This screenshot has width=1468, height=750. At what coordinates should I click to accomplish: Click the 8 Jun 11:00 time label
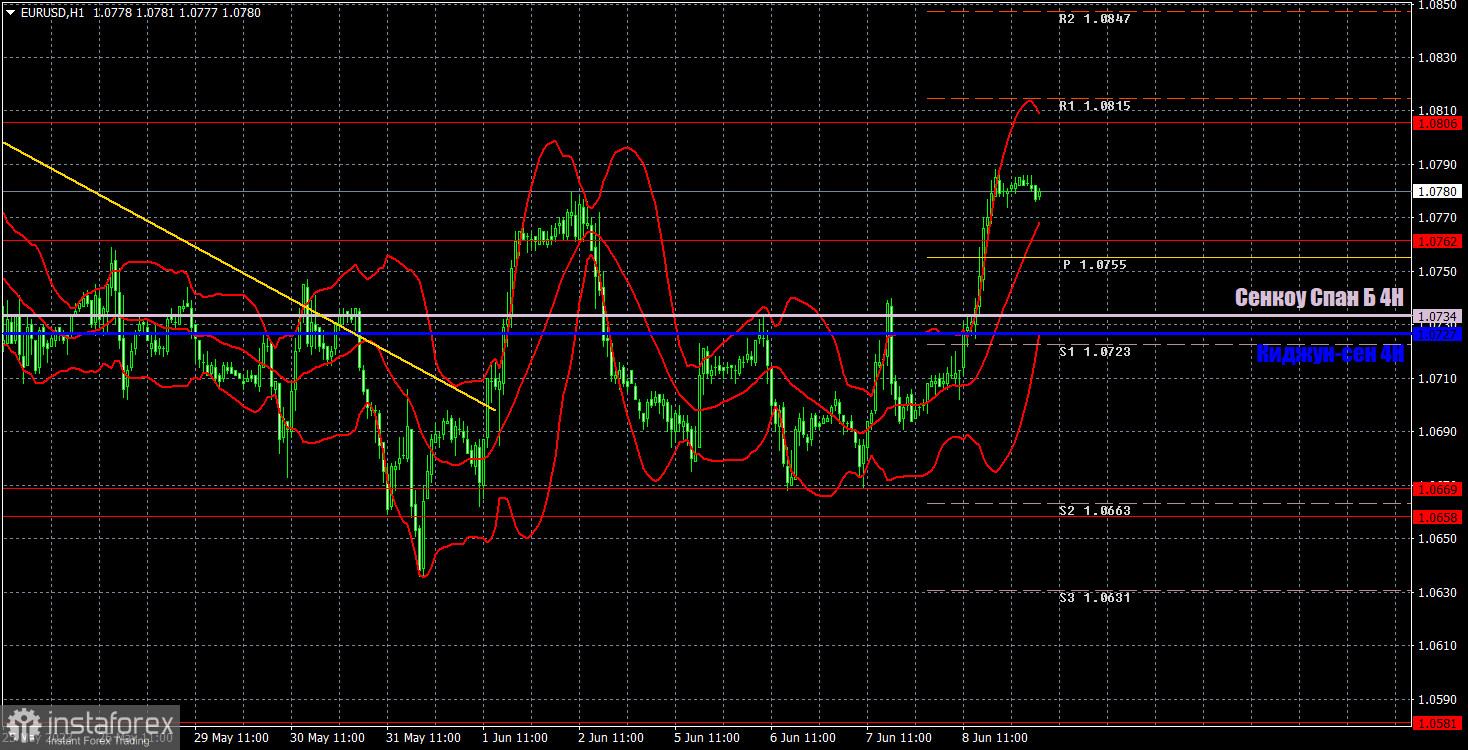tap(996, 738)
